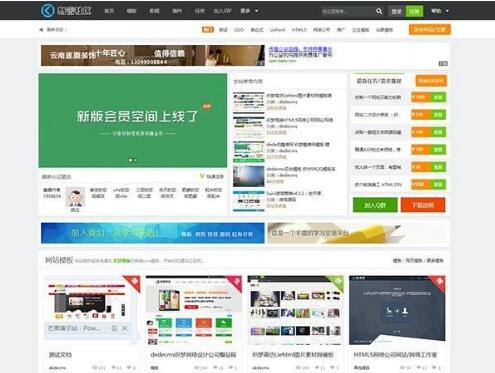
Task: Click the speaker announcement icon
Action: tap(41, 30)
